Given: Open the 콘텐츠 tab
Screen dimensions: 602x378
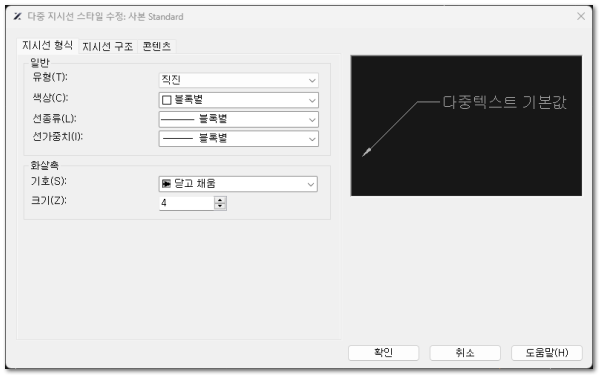Looking at the screenshot, I should [x=156, y=46].
